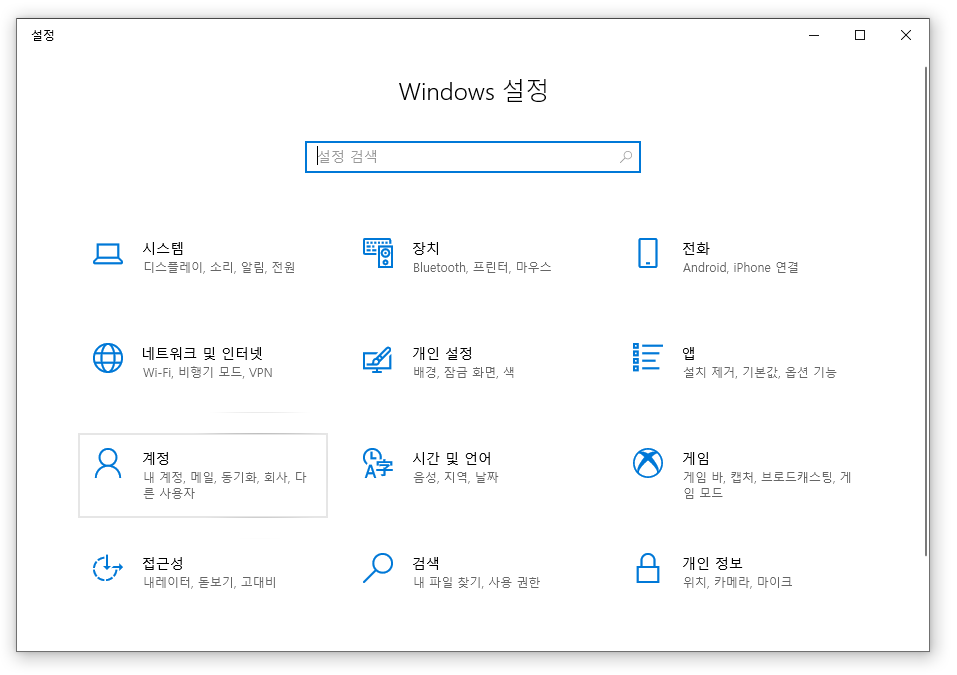This screenshot has width=957, height=675.
Task: Open the 네트워크 및 인터넷 globe icon
Action: [x=108, y=358]
